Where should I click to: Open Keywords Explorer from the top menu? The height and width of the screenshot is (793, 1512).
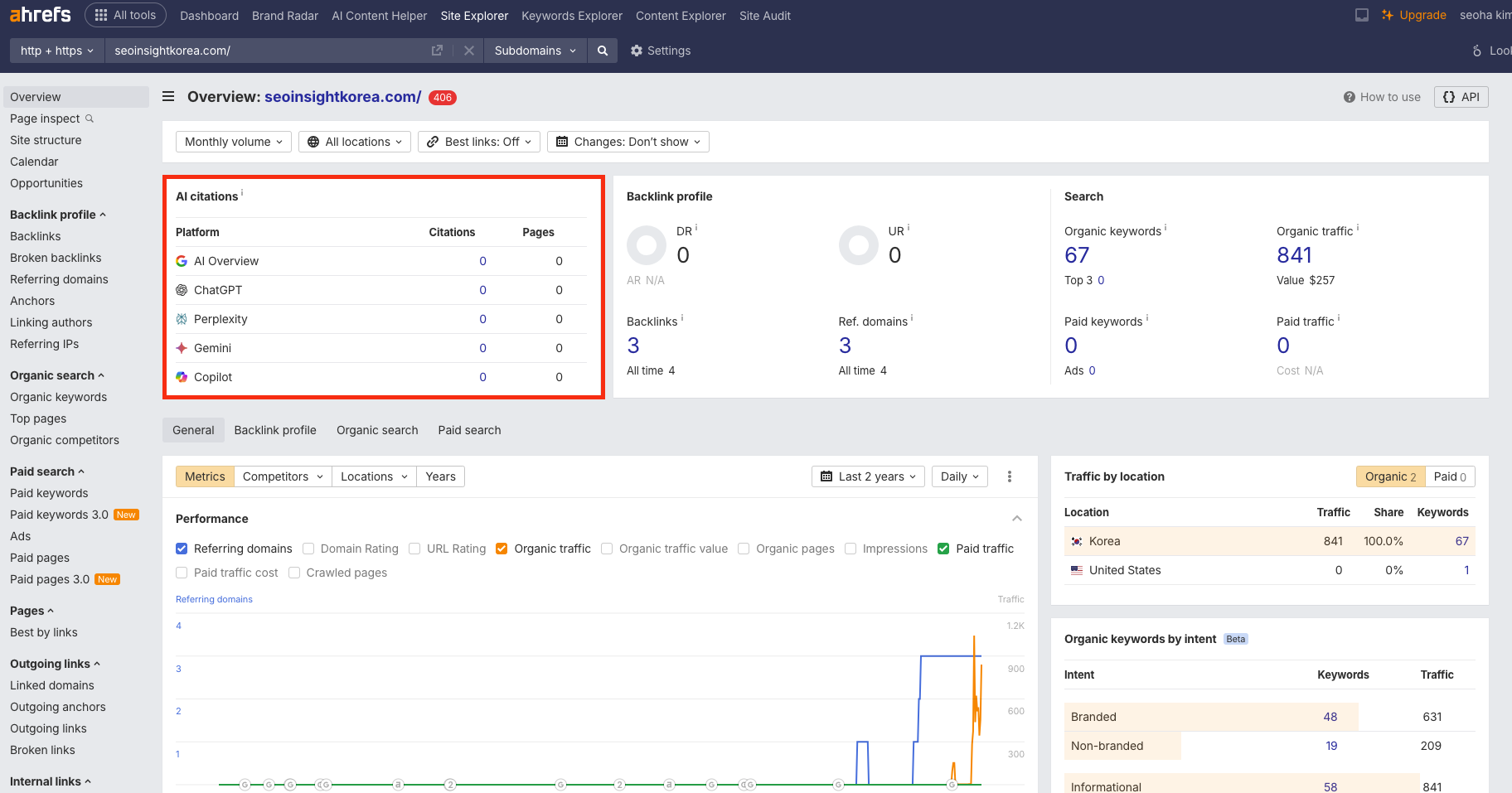[x=571, y=16]
